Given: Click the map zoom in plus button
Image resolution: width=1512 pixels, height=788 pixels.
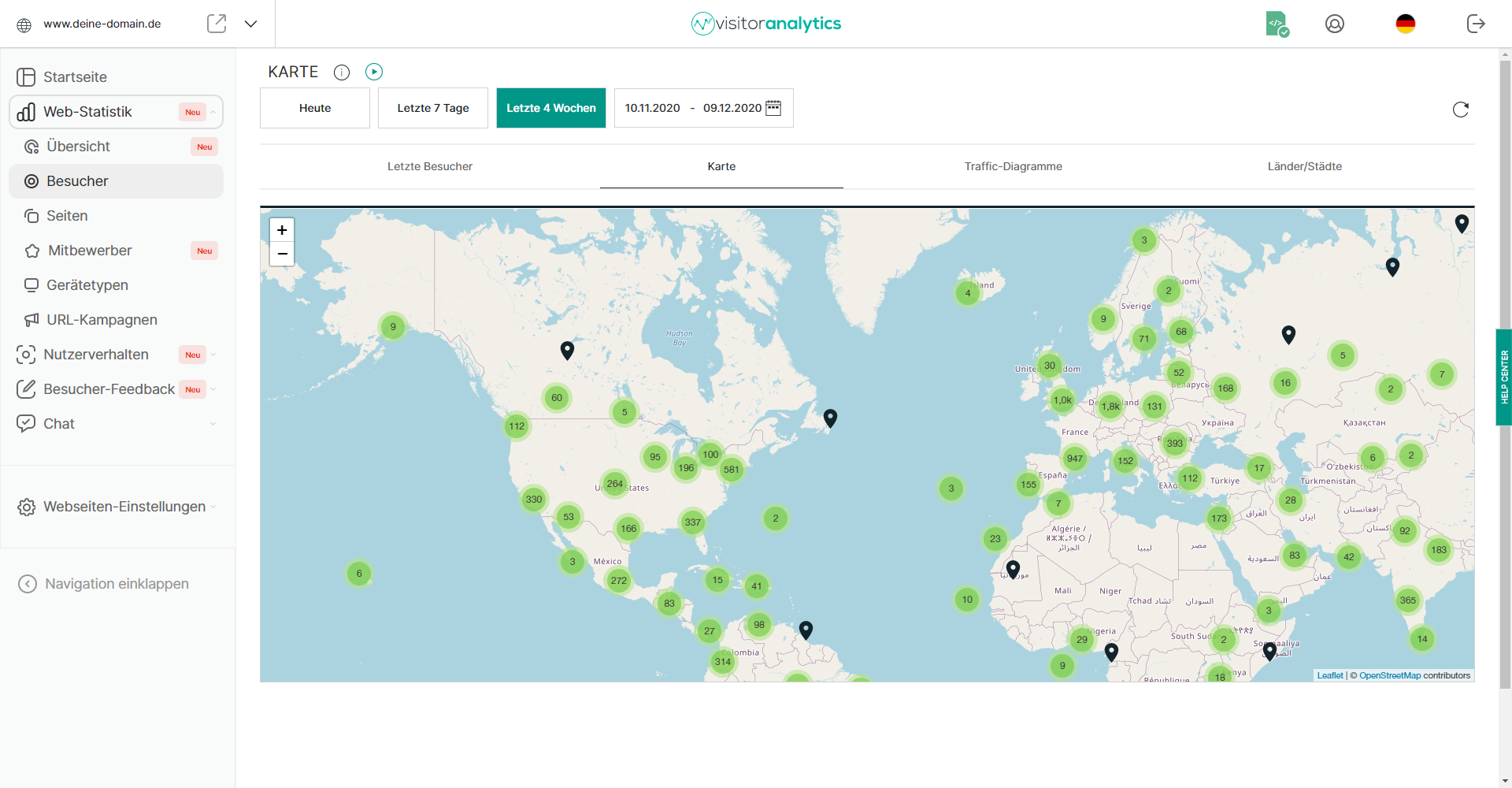Looking at the screenshot, I should pyautogui.click(x=282, y=230).
